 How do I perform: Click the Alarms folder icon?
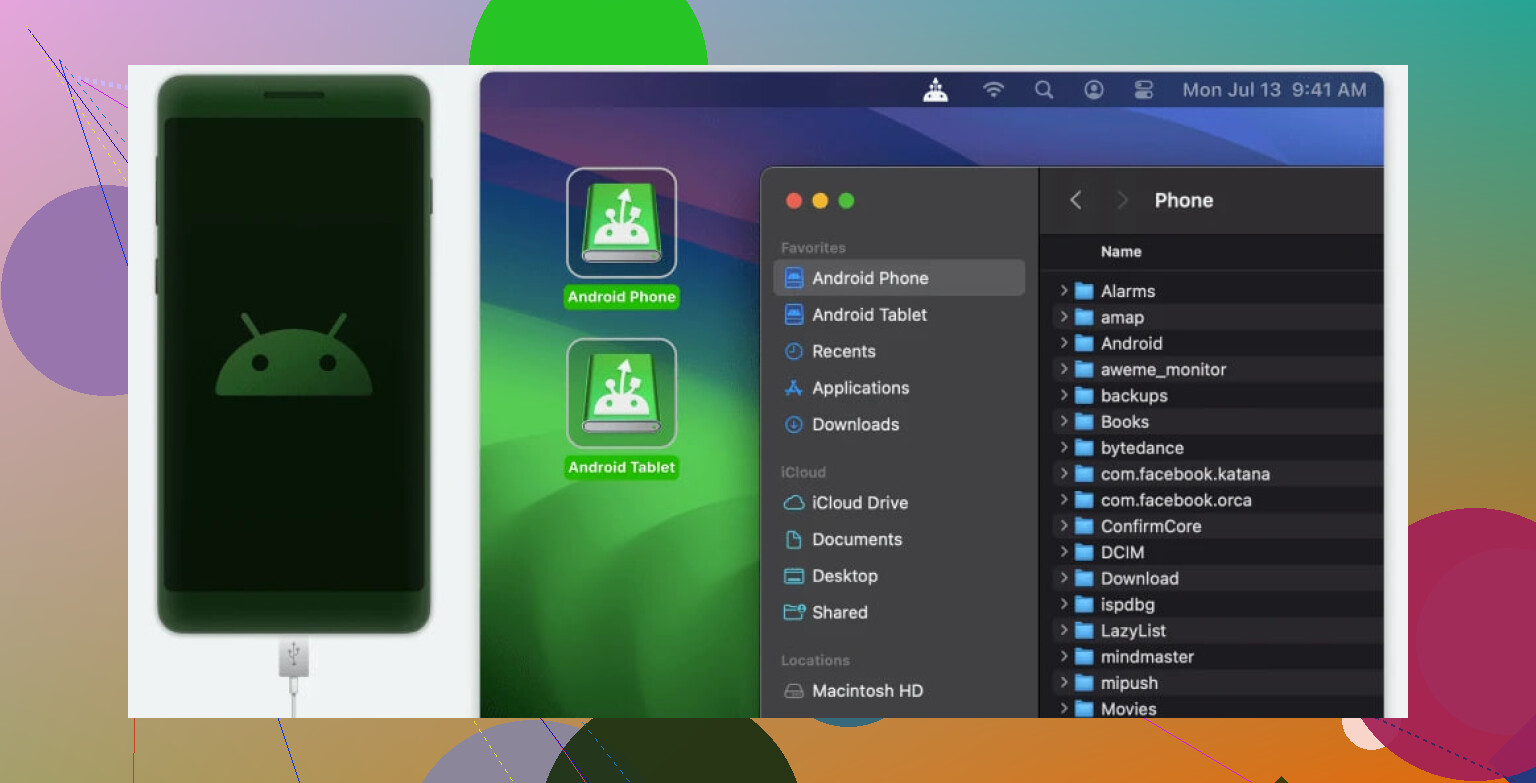pos(1084,291)
